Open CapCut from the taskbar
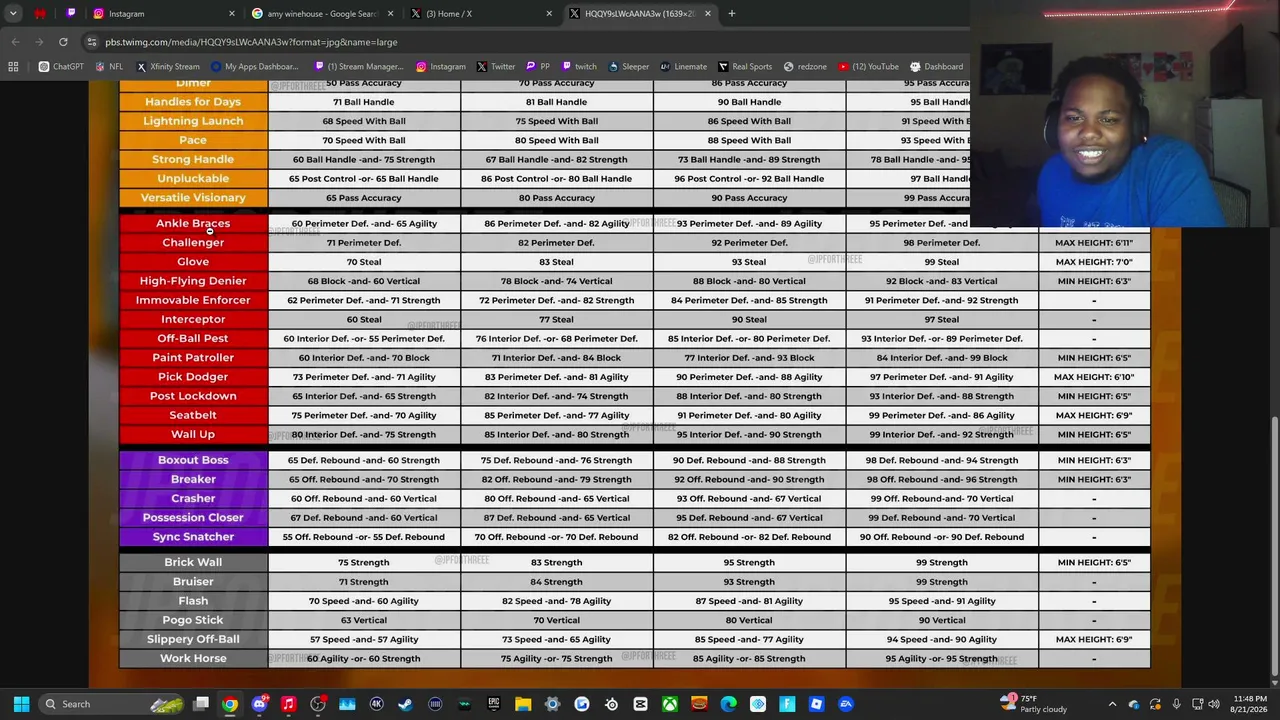Image resolution: width=1280 pixels, height=720 pixels. 640,704
